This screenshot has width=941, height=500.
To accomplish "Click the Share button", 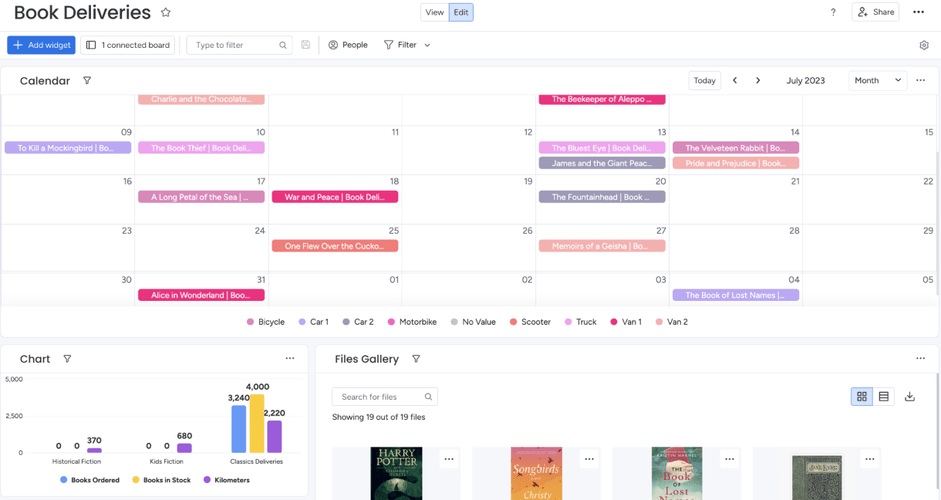I will click(x=876, y=13).
